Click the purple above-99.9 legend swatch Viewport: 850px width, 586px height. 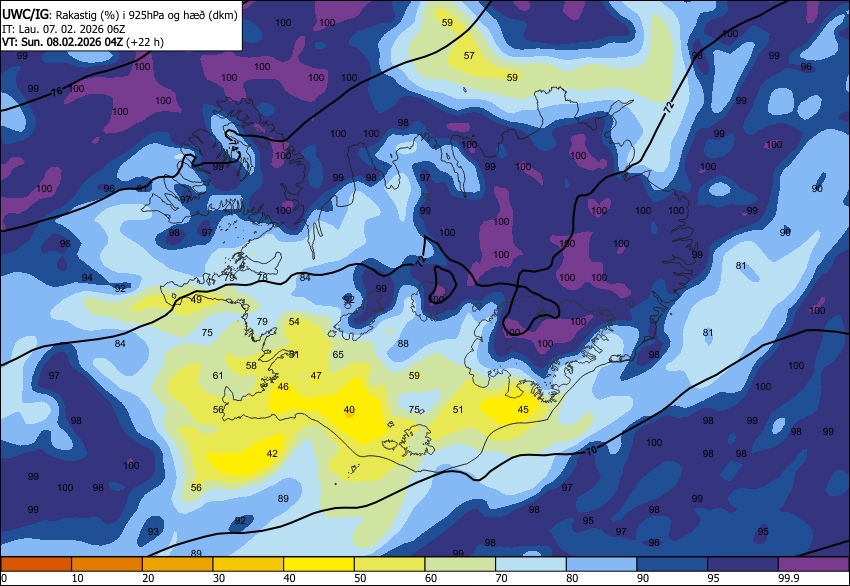[814, 564]
